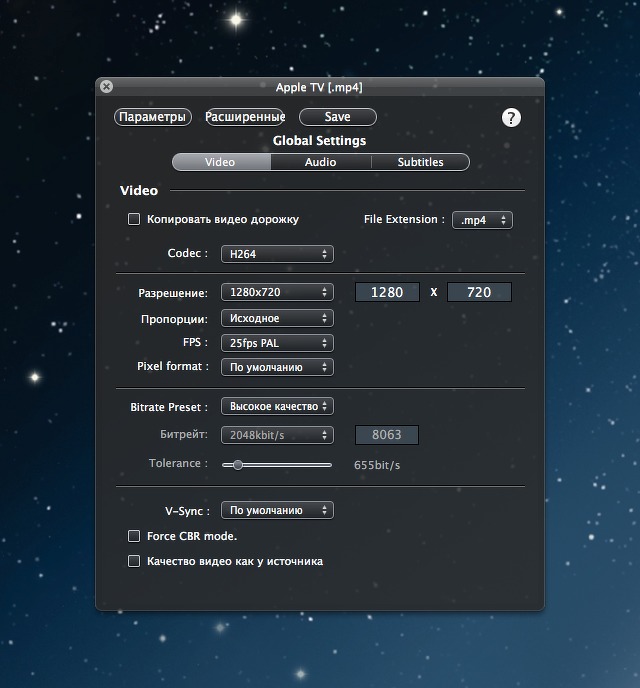Open the help question mark icon
Viewport: 640px width, 688px height.
point(511,118)
